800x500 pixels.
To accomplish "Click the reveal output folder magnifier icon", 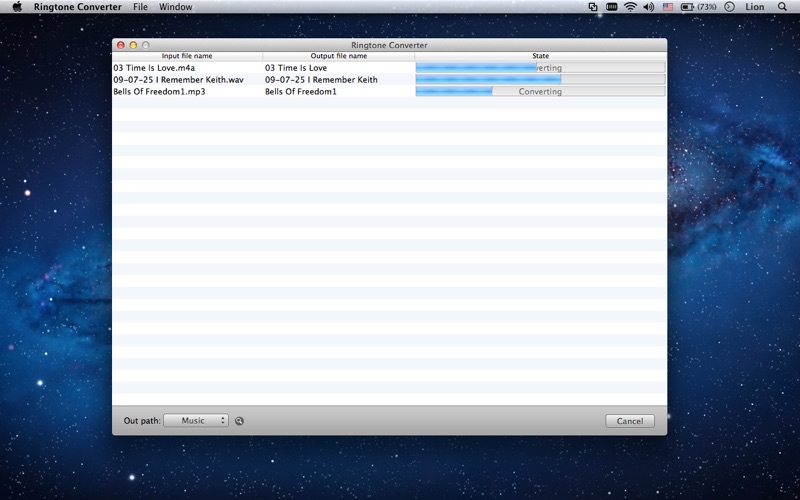I will [239, 421].
